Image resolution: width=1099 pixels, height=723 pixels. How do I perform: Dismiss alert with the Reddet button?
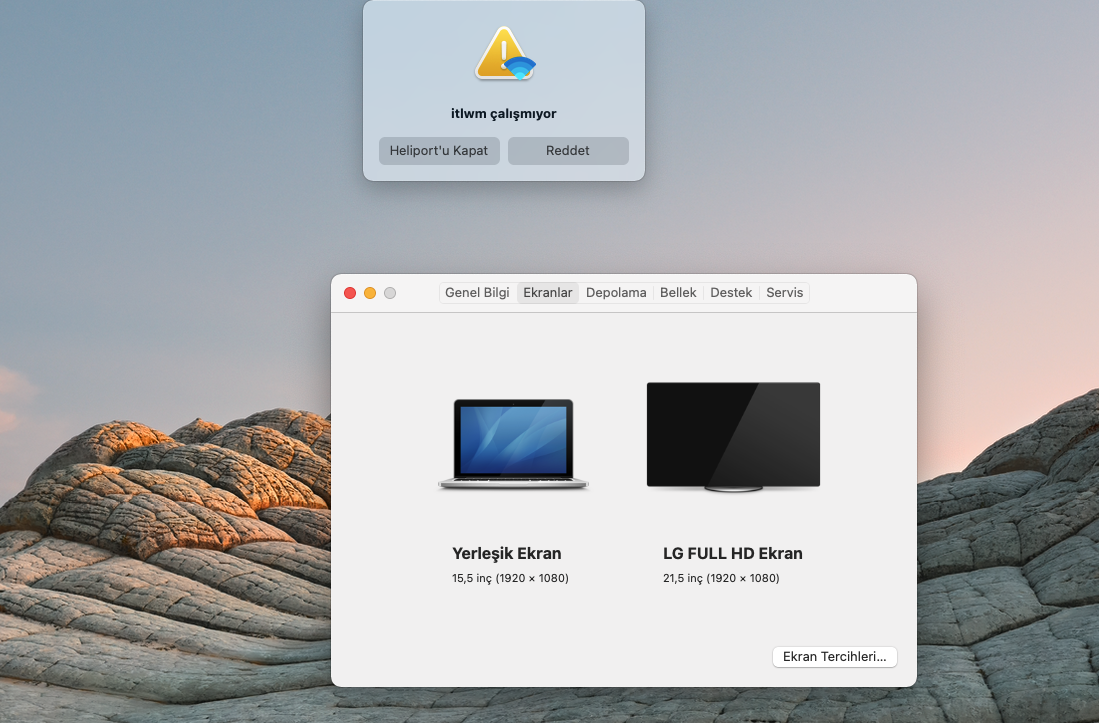point(568,151)
